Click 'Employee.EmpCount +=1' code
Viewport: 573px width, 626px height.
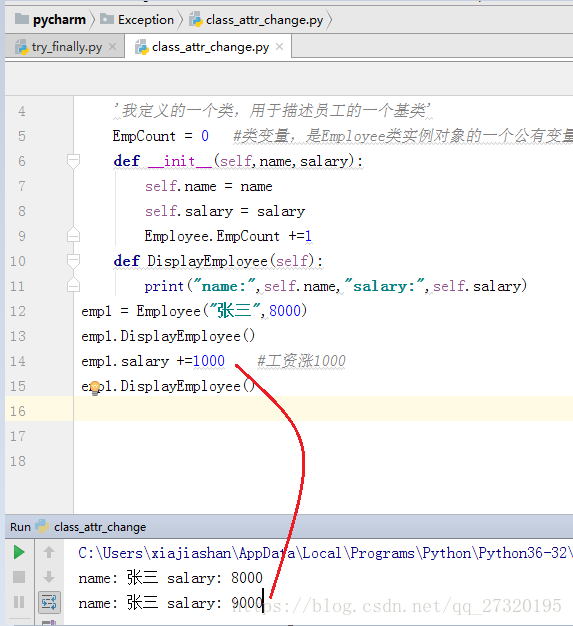tap(228, 236)
